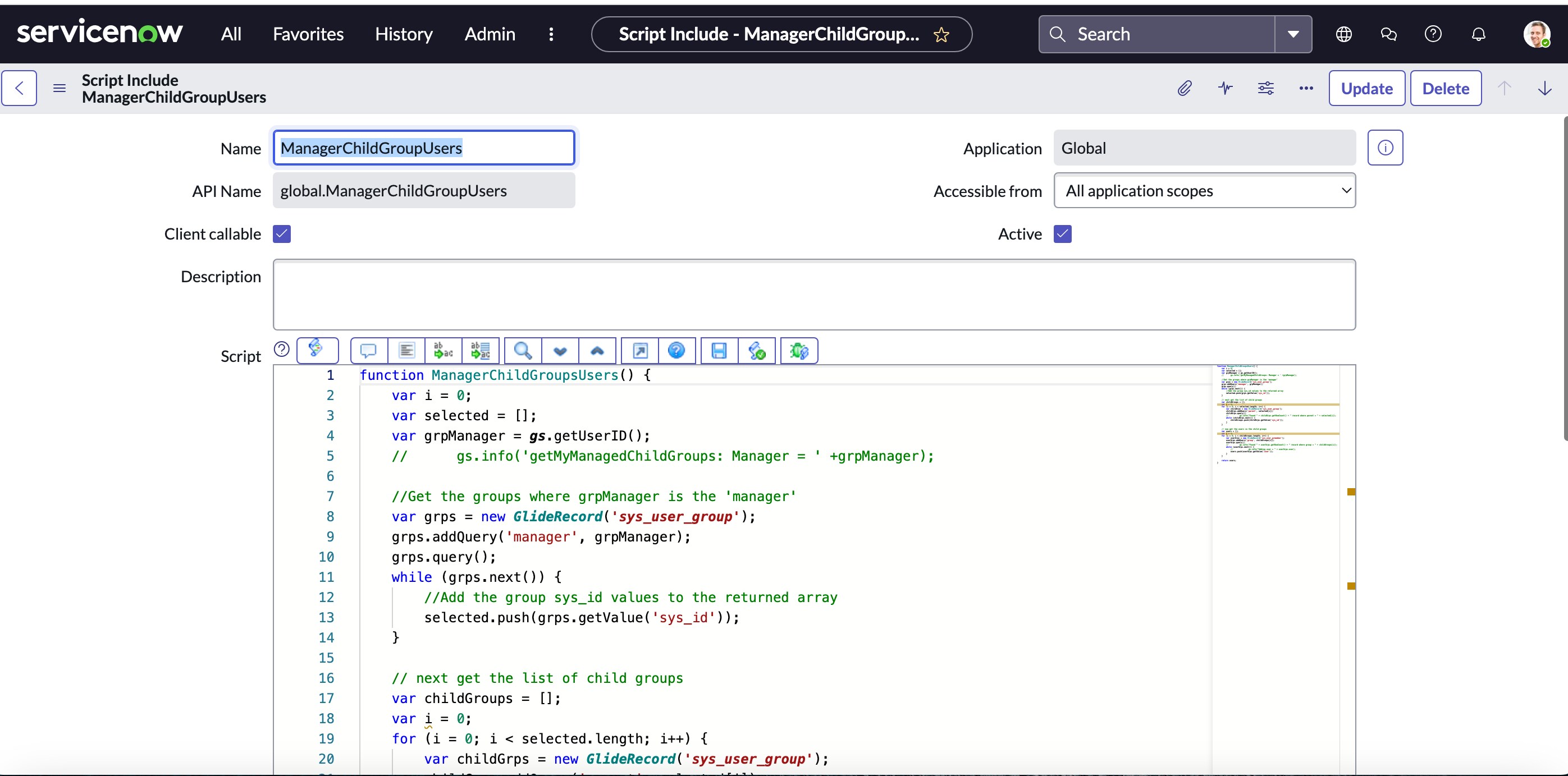Click the Application field showing Global
This screenshot has height=776, width=1568.
(x=1205, y=147)
